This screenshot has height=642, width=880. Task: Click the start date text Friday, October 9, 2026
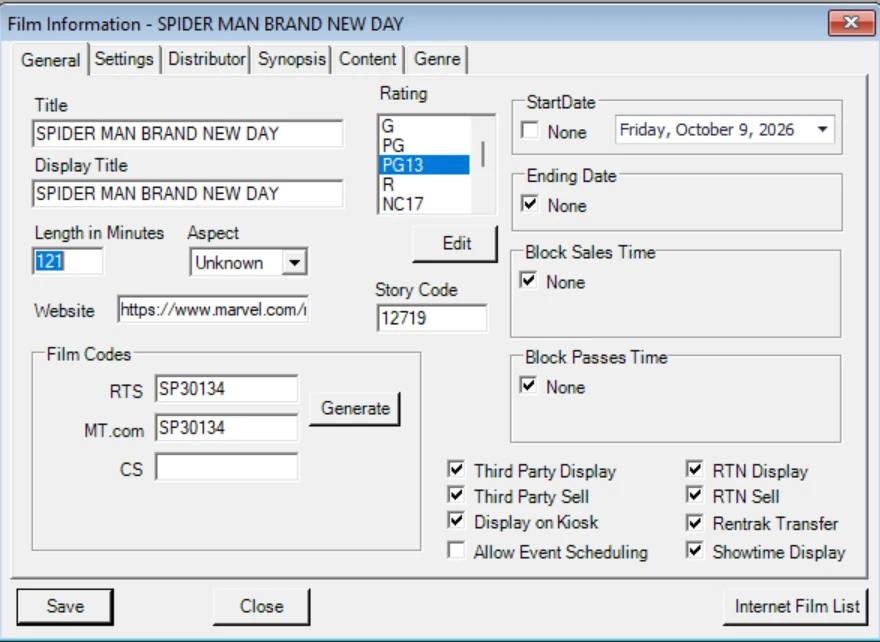(707, 130)
